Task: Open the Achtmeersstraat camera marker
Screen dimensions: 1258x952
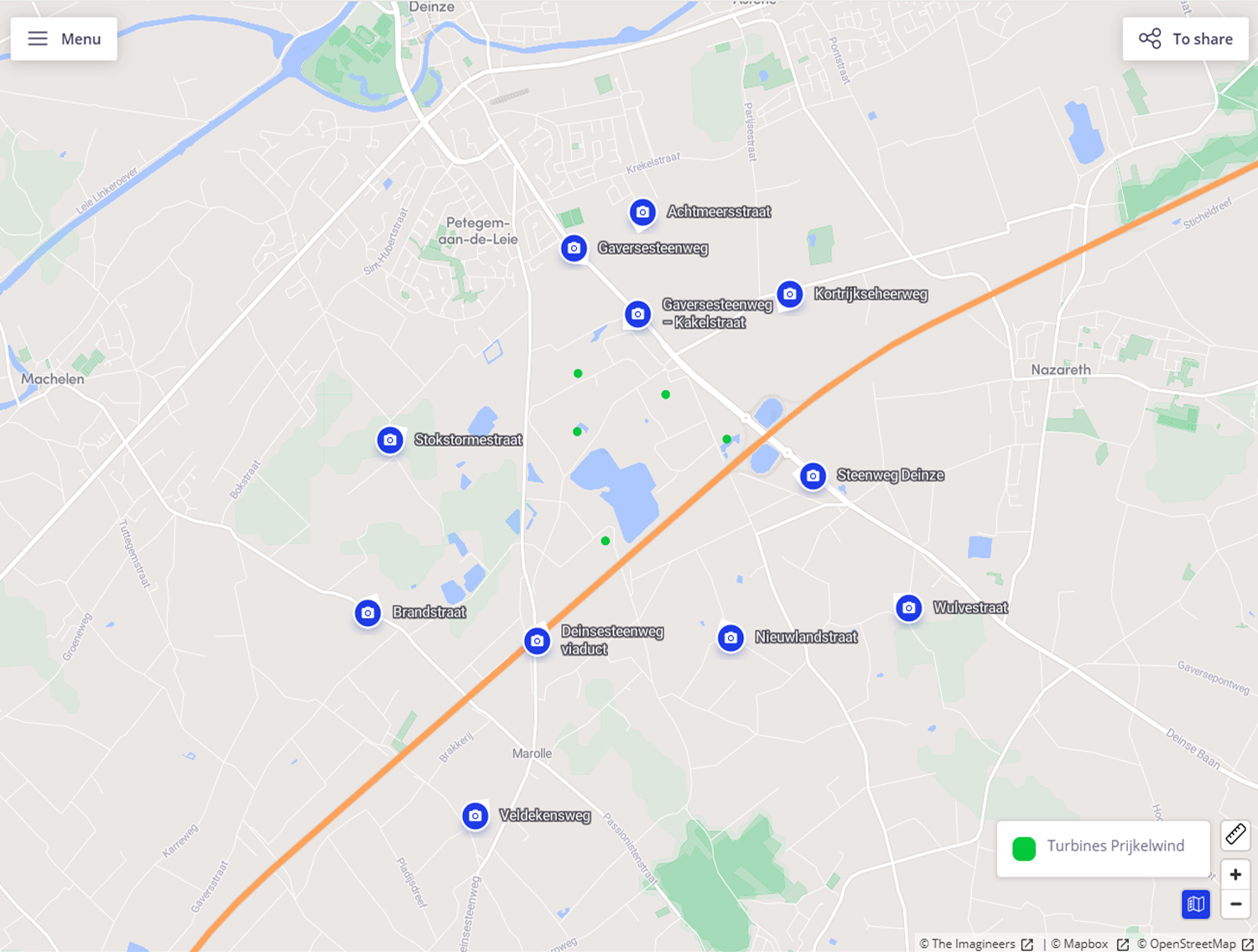Action: pyautogui.click(x=642, y=212)
